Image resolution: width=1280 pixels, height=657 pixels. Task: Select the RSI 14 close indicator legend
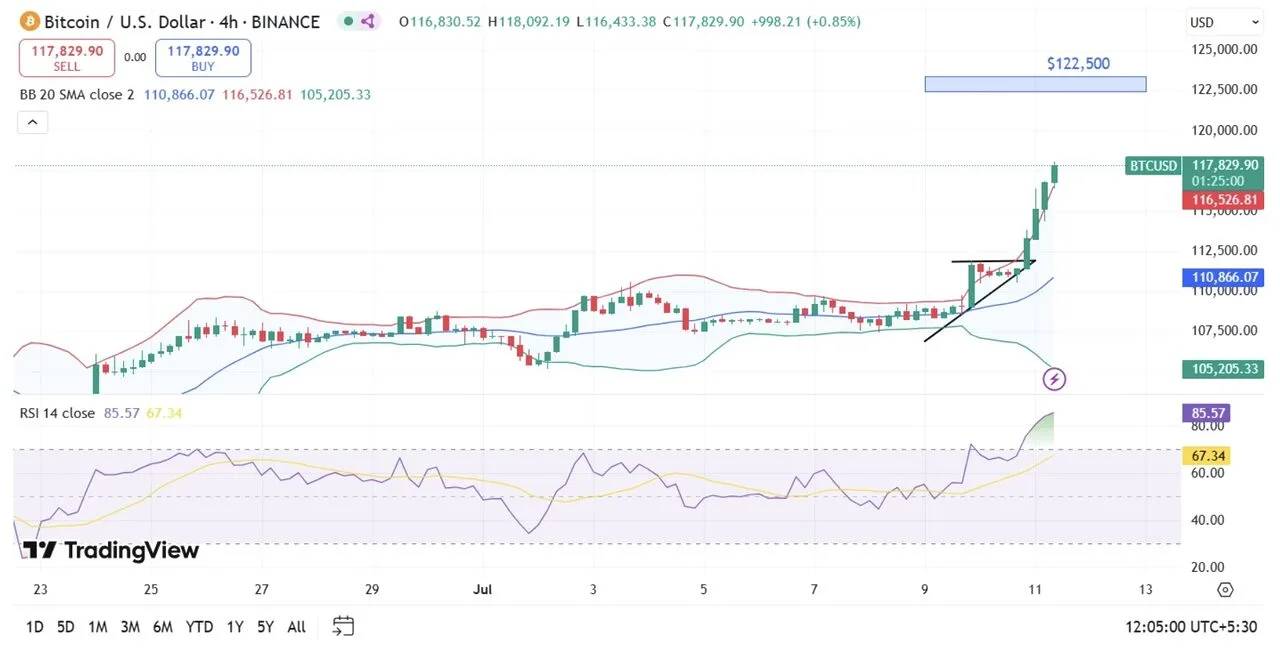(x=57, y=413)
